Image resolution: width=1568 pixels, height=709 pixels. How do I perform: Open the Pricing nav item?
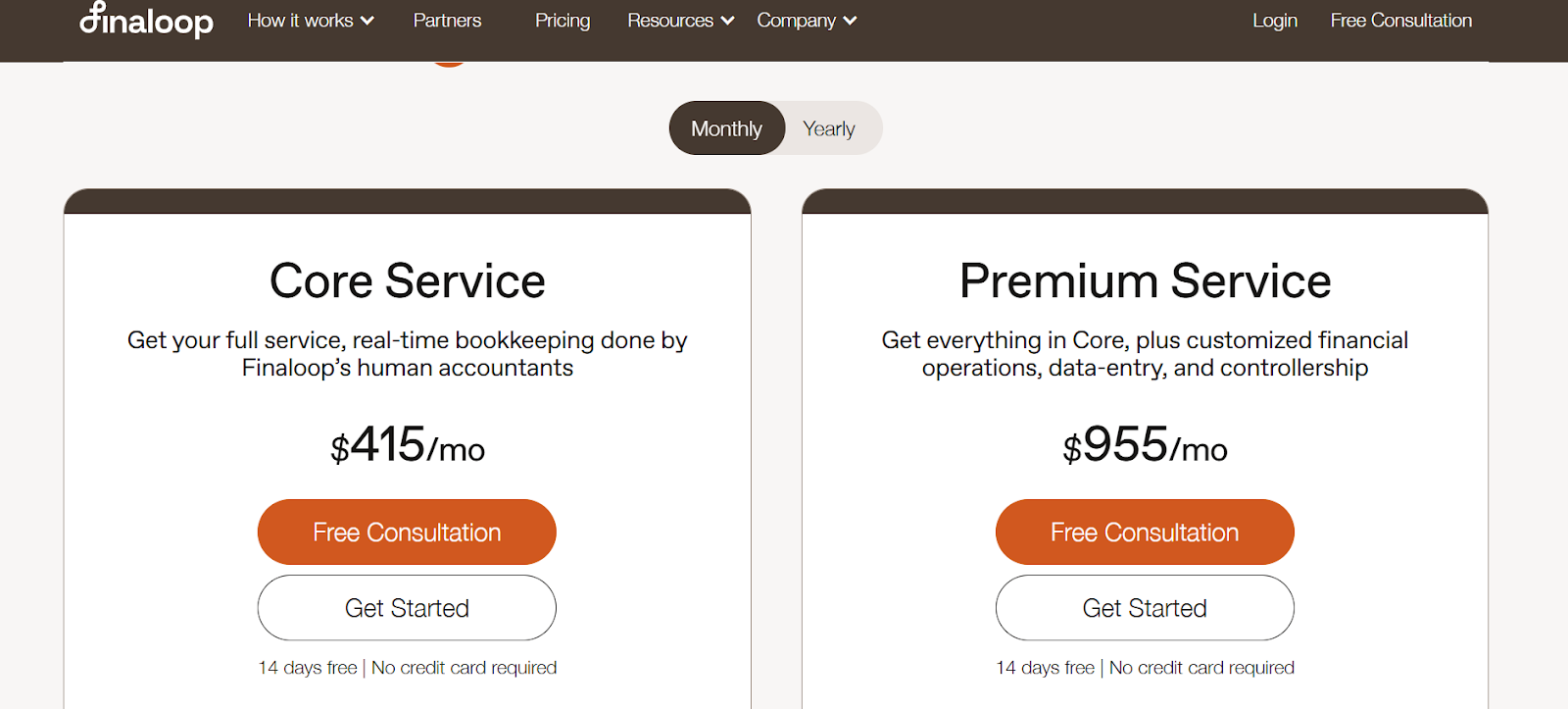click(563, 21)
